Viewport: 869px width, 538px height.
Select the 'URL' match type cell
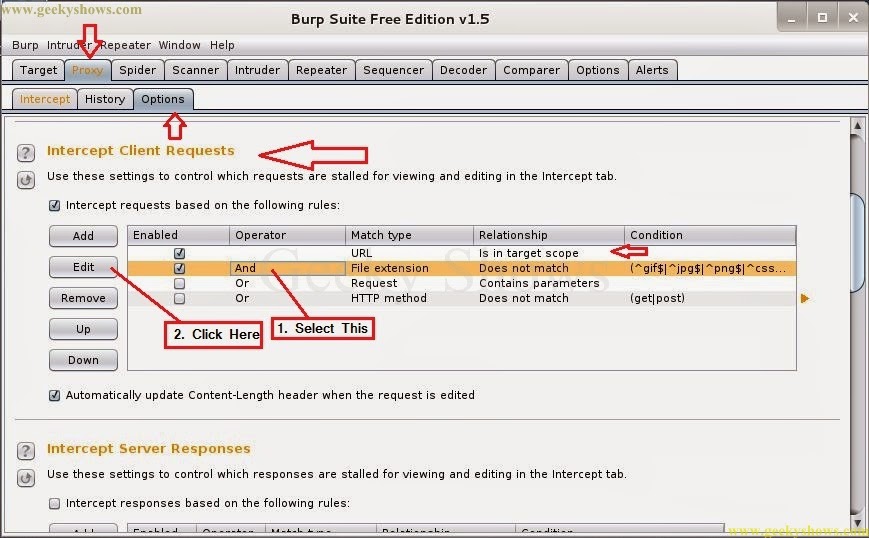(x=410, y=253)
